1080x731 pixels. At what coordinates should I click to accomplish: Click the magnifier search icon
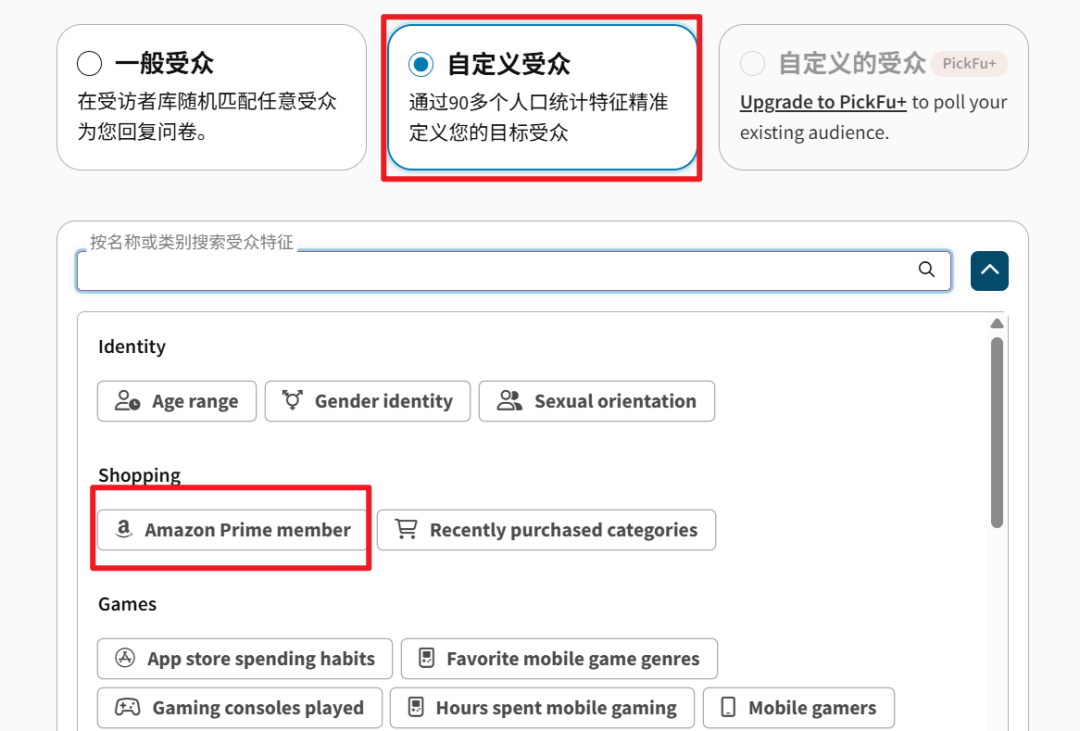(926, 269)
